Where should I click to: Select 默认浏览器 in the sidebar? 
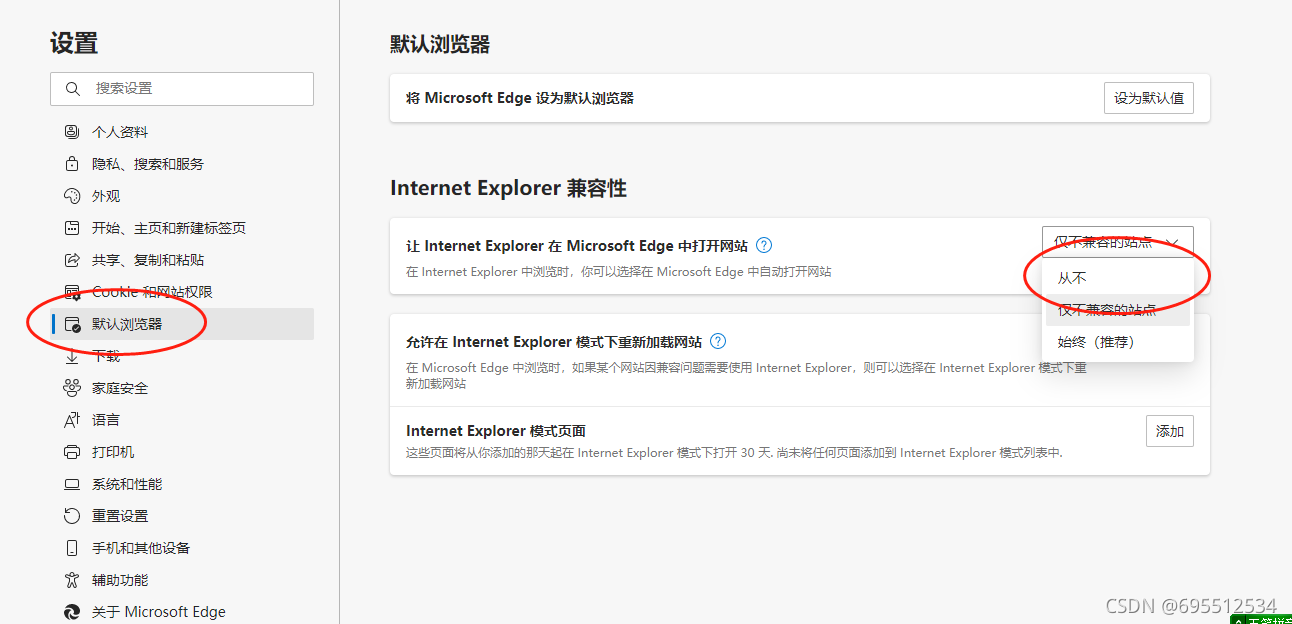(x=182, y=324)
